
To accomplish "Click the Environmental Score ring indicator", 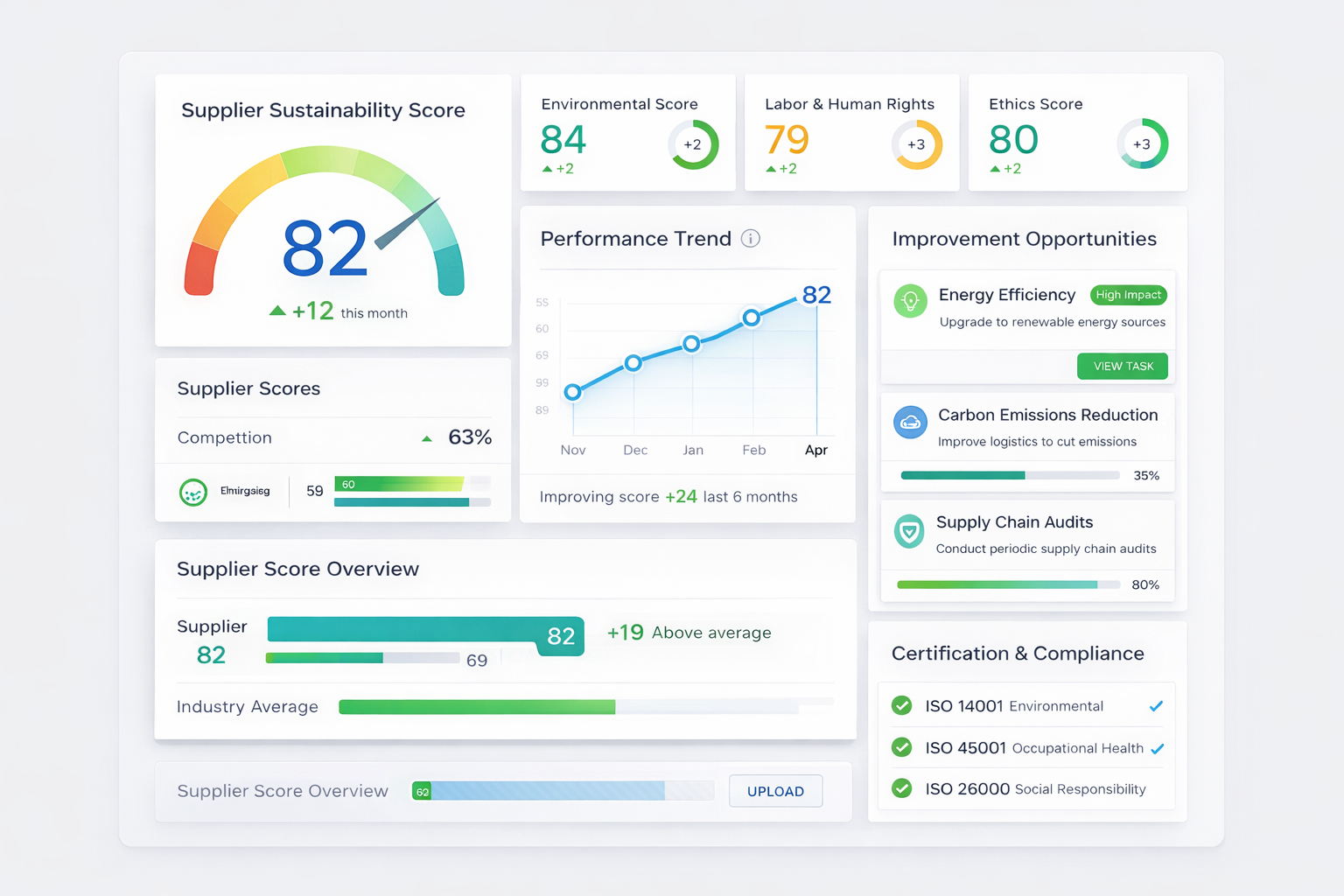I will 693,144.
